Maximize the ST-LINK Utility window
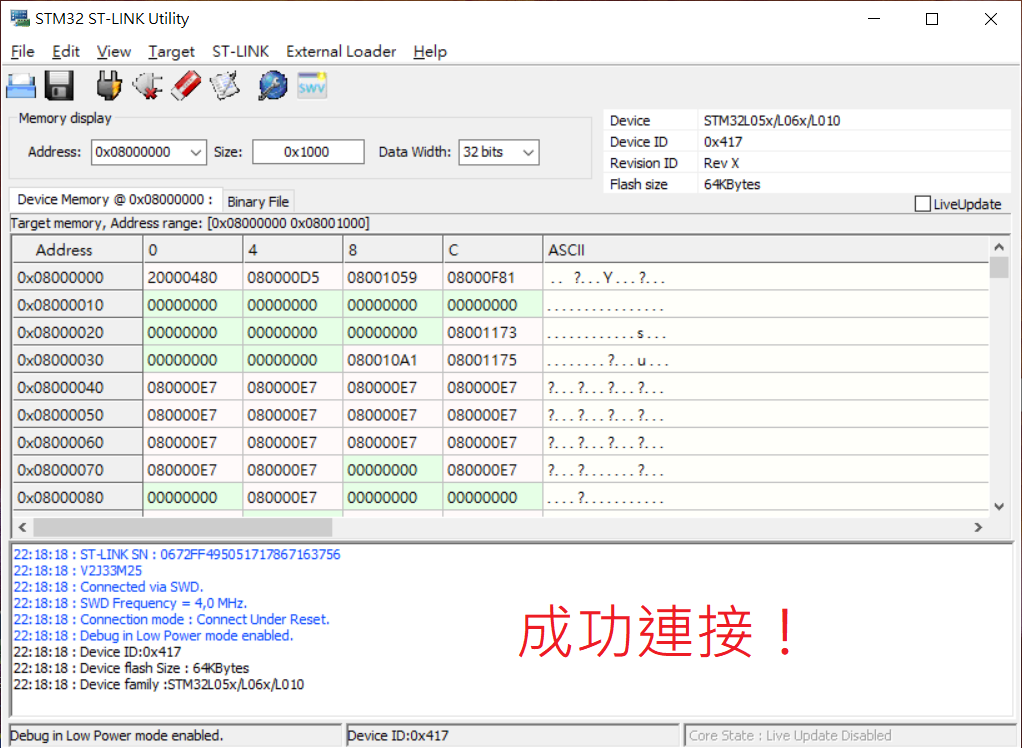 [932, 19]
